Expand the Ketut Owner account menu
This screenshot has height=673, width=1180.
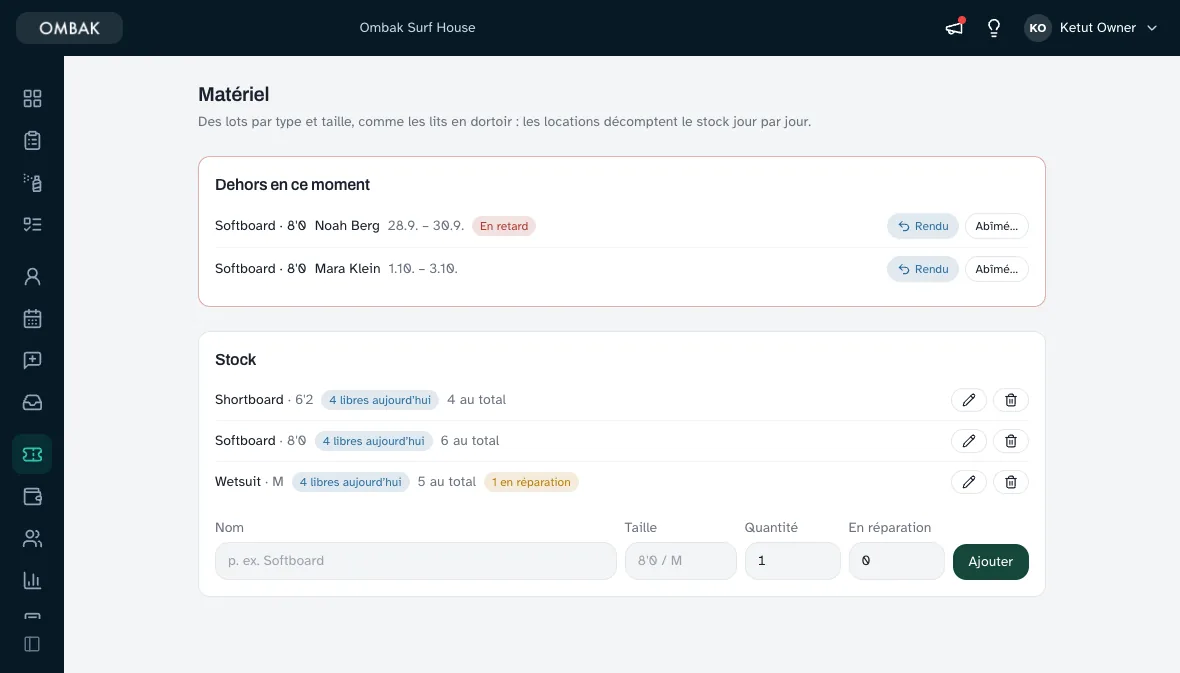[1091, 28]
